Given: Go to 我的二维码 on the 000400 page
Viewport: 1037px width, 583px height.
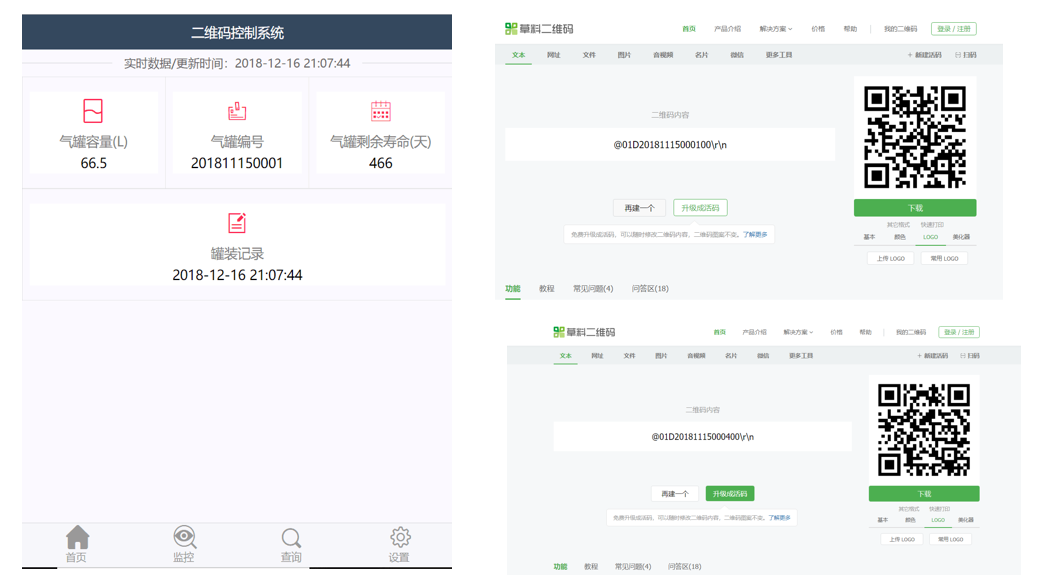Looking at the screenshot, I should tap(911, 332).
